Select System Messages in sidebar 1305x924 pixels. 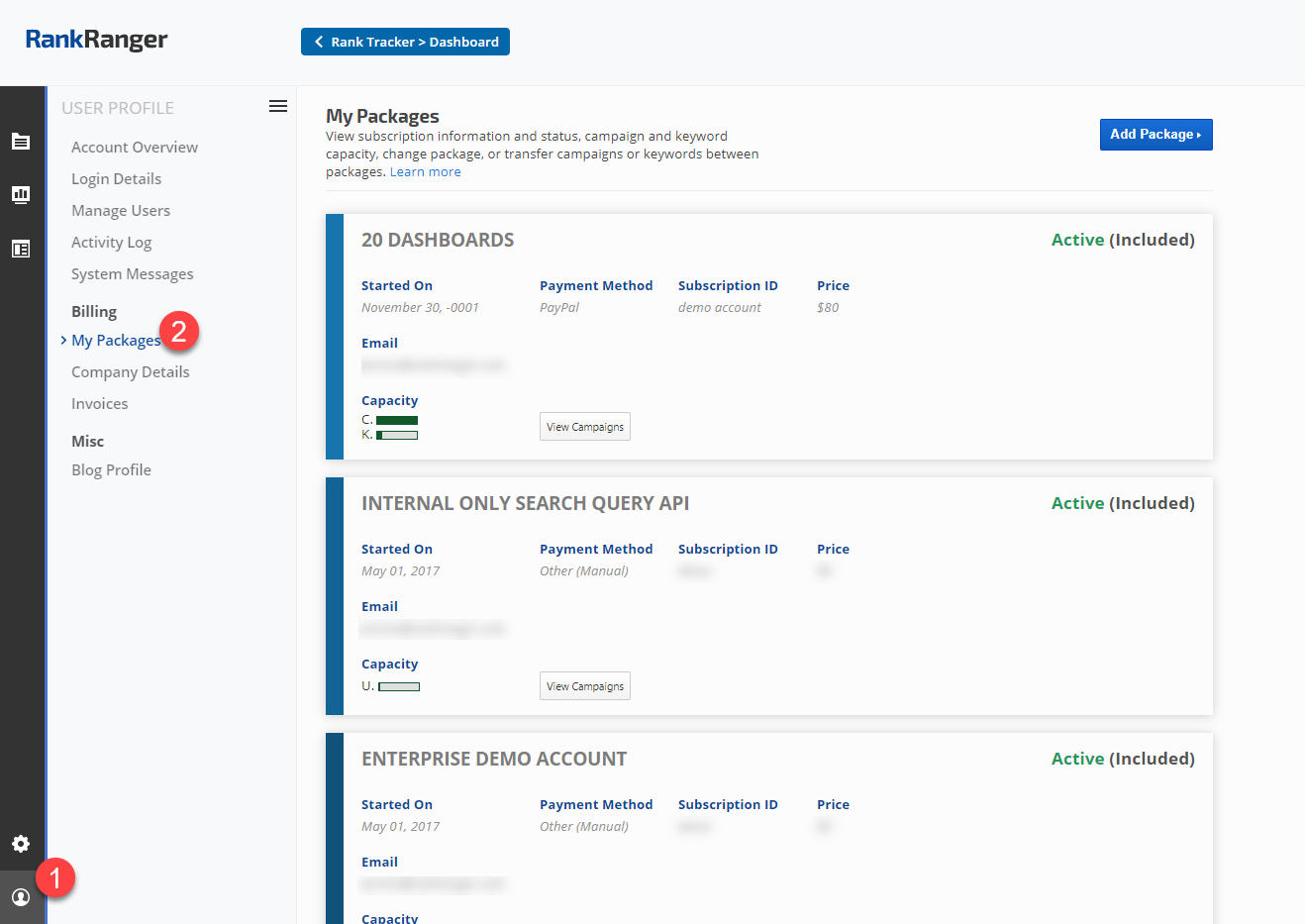(x=132, y=274)
